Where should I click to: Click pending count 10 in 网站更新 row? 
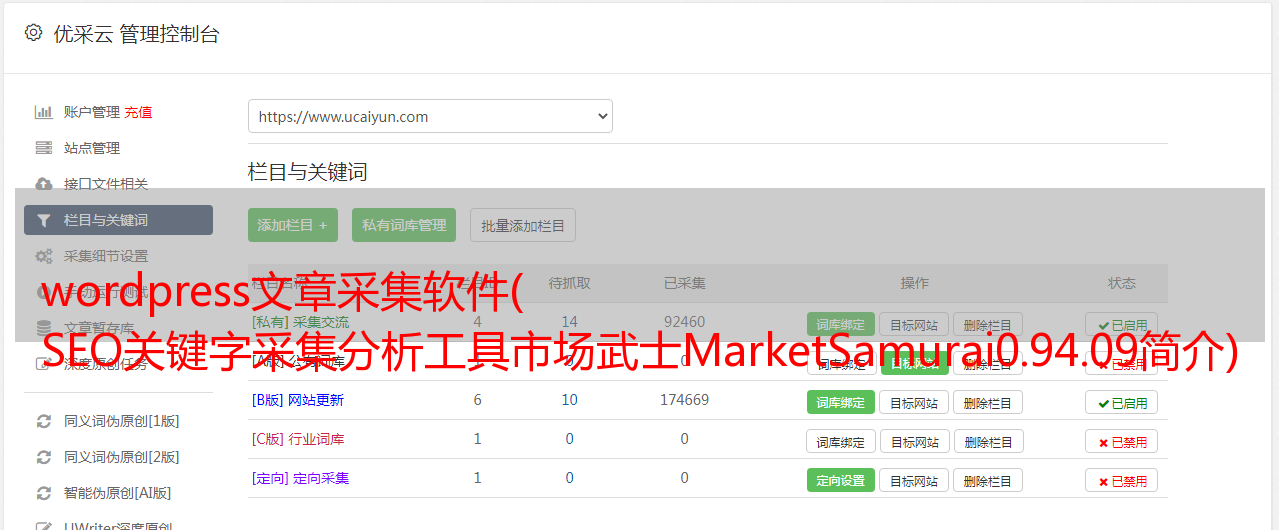point(569,400)
